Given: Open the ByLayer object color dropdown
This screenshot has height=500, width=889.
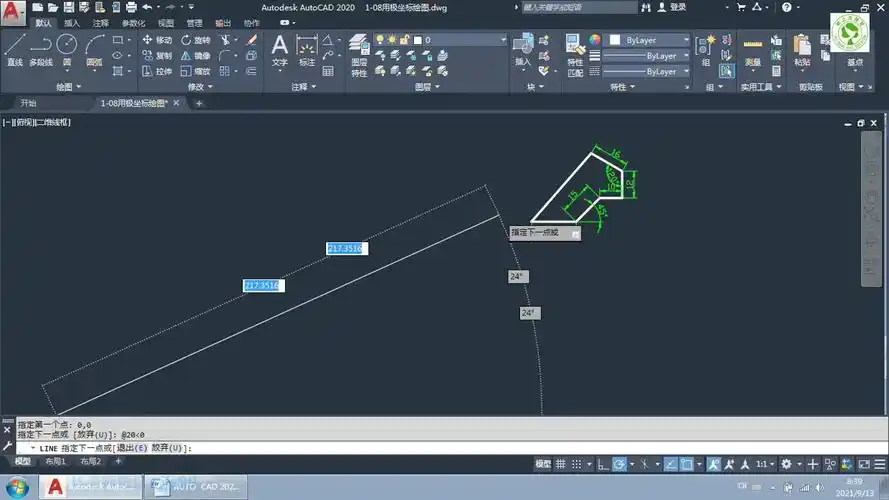Looking at the screenshot, I should pyautogui.click(x=655, y=40).
